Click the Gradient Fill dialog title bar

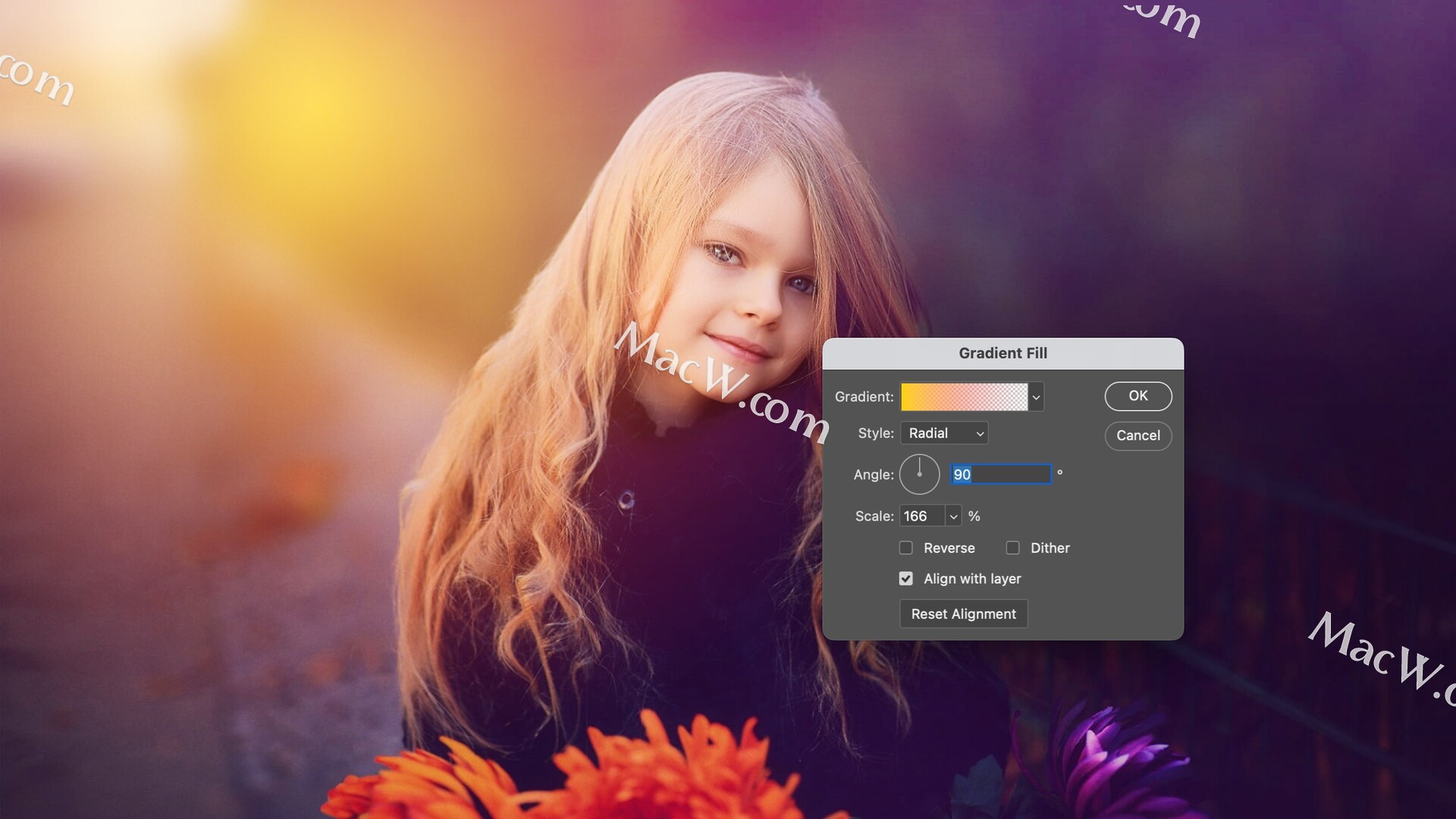[x=1003, y=353]
